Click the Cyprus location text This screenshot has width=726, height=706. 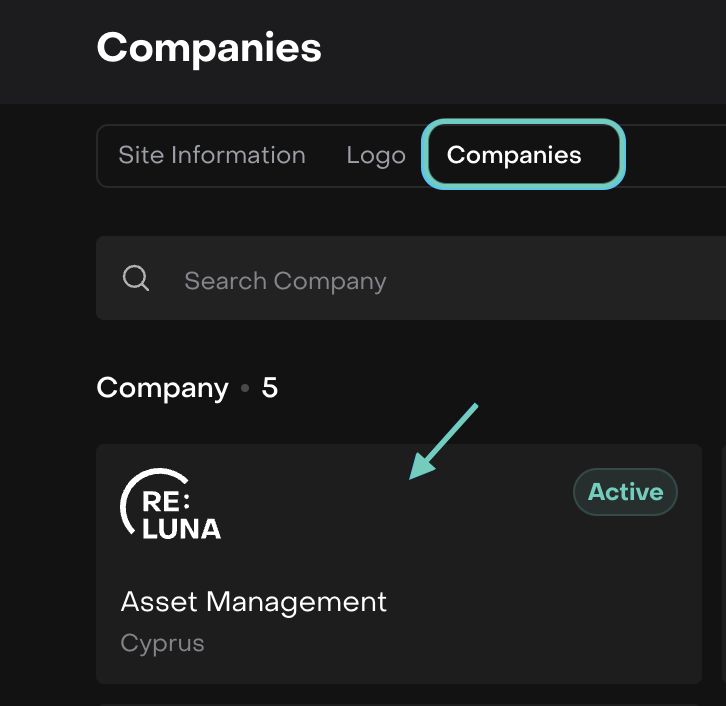[163, 643]
